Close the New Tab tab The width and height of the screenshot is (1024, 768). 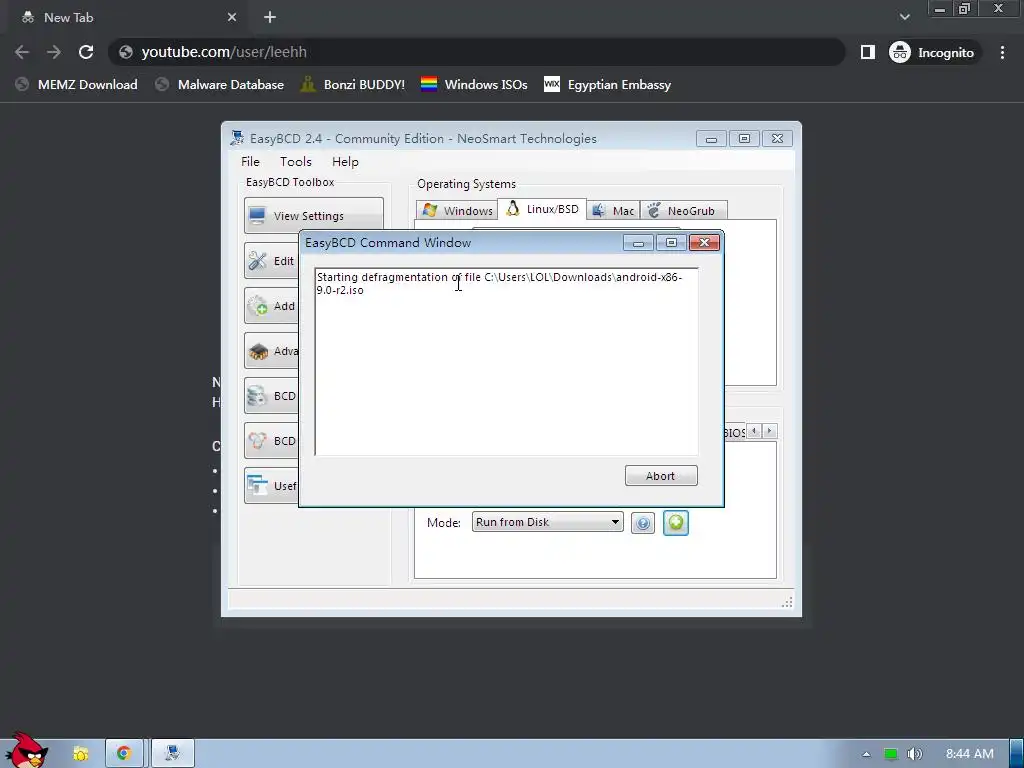point(232,18)
